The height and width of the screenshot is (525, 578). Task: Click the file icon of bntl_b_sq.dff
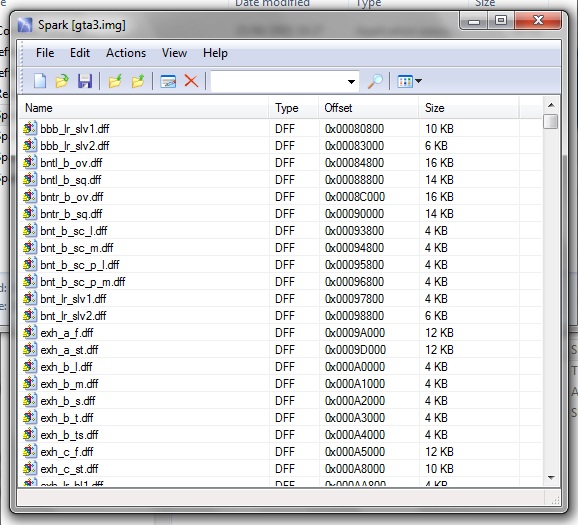click(x=30, y=179)
